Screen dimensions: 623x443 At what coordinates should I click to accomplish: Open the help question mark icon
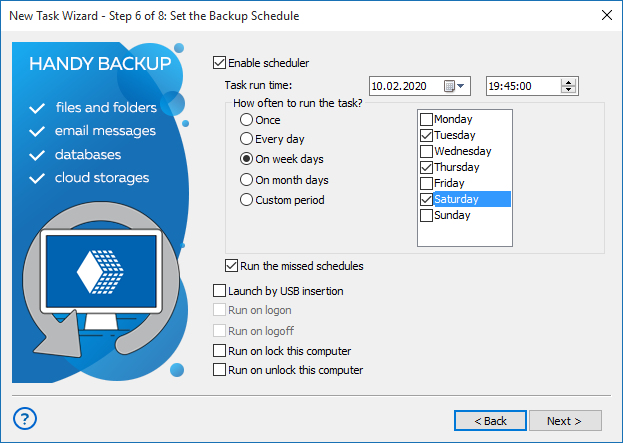pos(25,418)
